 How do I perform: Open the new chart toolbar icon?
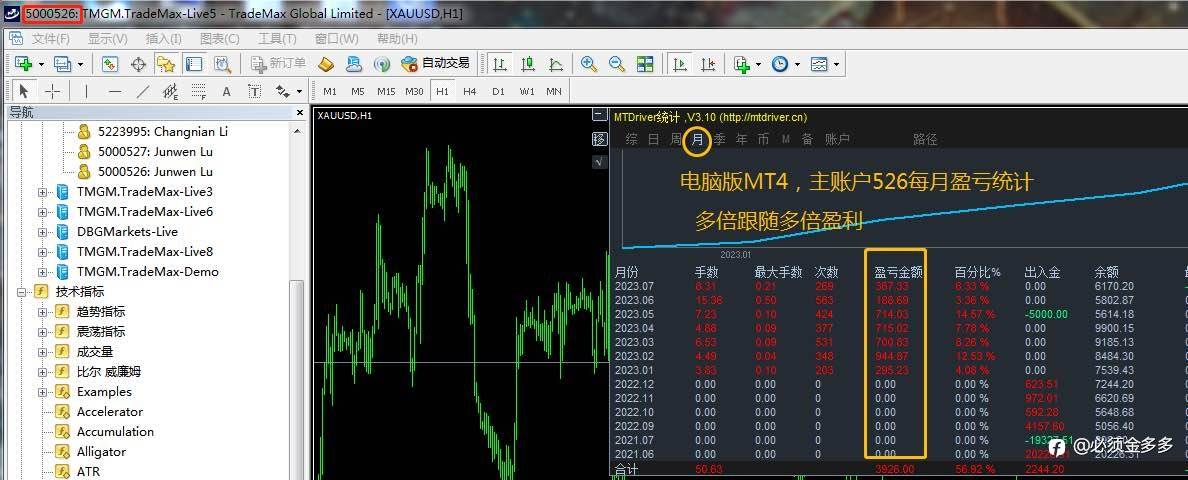pos(23,64)
